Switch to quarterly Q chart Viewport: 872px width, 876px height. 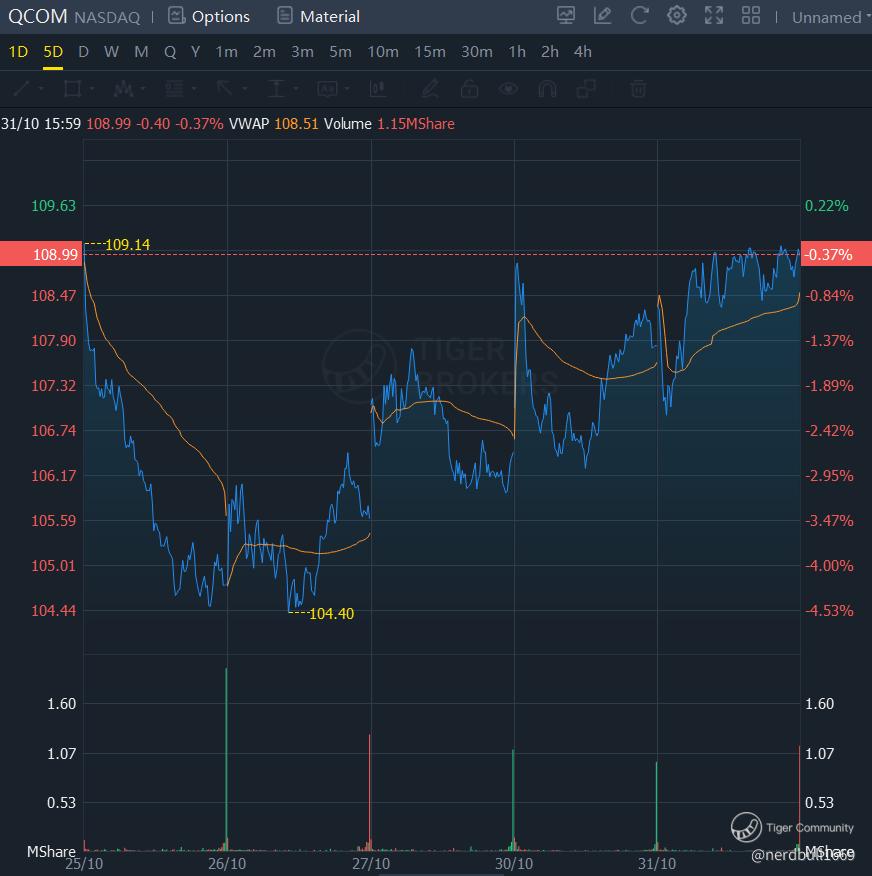(x=170, y=52)
